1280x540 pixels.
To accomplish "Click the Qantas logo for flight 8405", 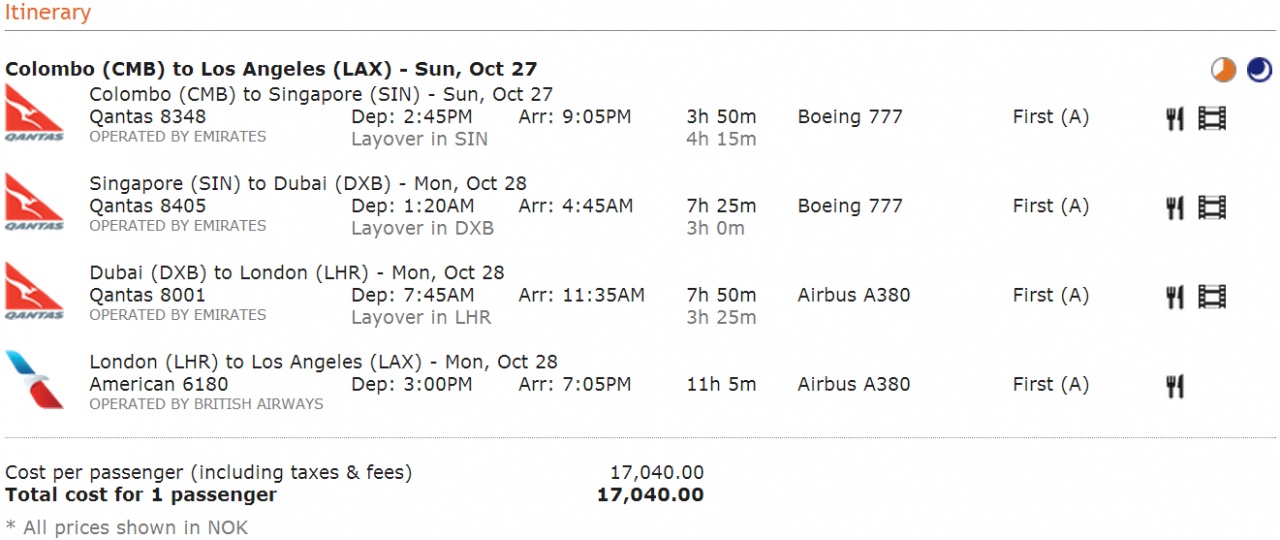I will click(x=34, y=201).
